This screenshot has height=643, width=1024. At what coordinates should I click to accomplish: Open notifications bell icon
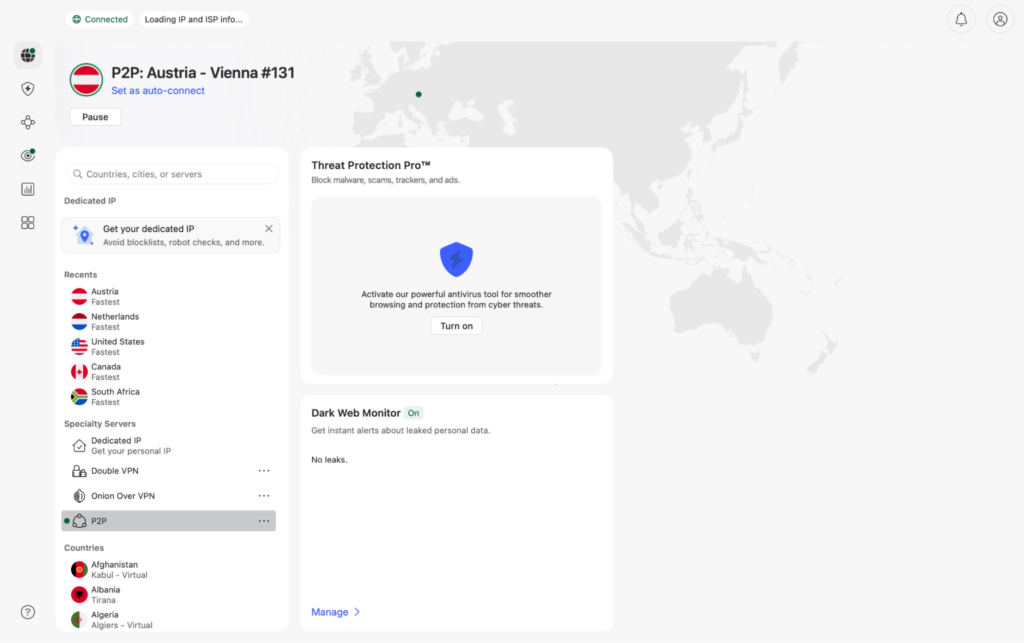pyautogui.click(x=961, y=20)
